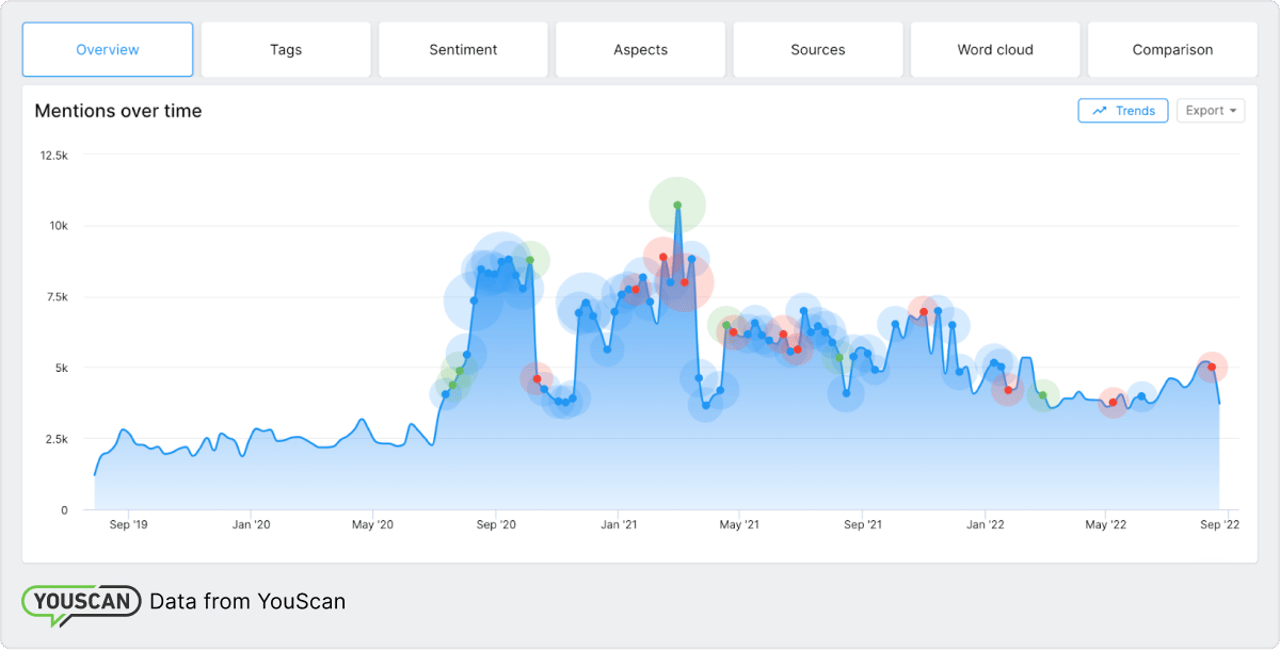Image resolution: width=1280 pixels, height=650 pixels.
Task: Click the green marker between Jan '22 and May '22
Action: point(1043,395)
